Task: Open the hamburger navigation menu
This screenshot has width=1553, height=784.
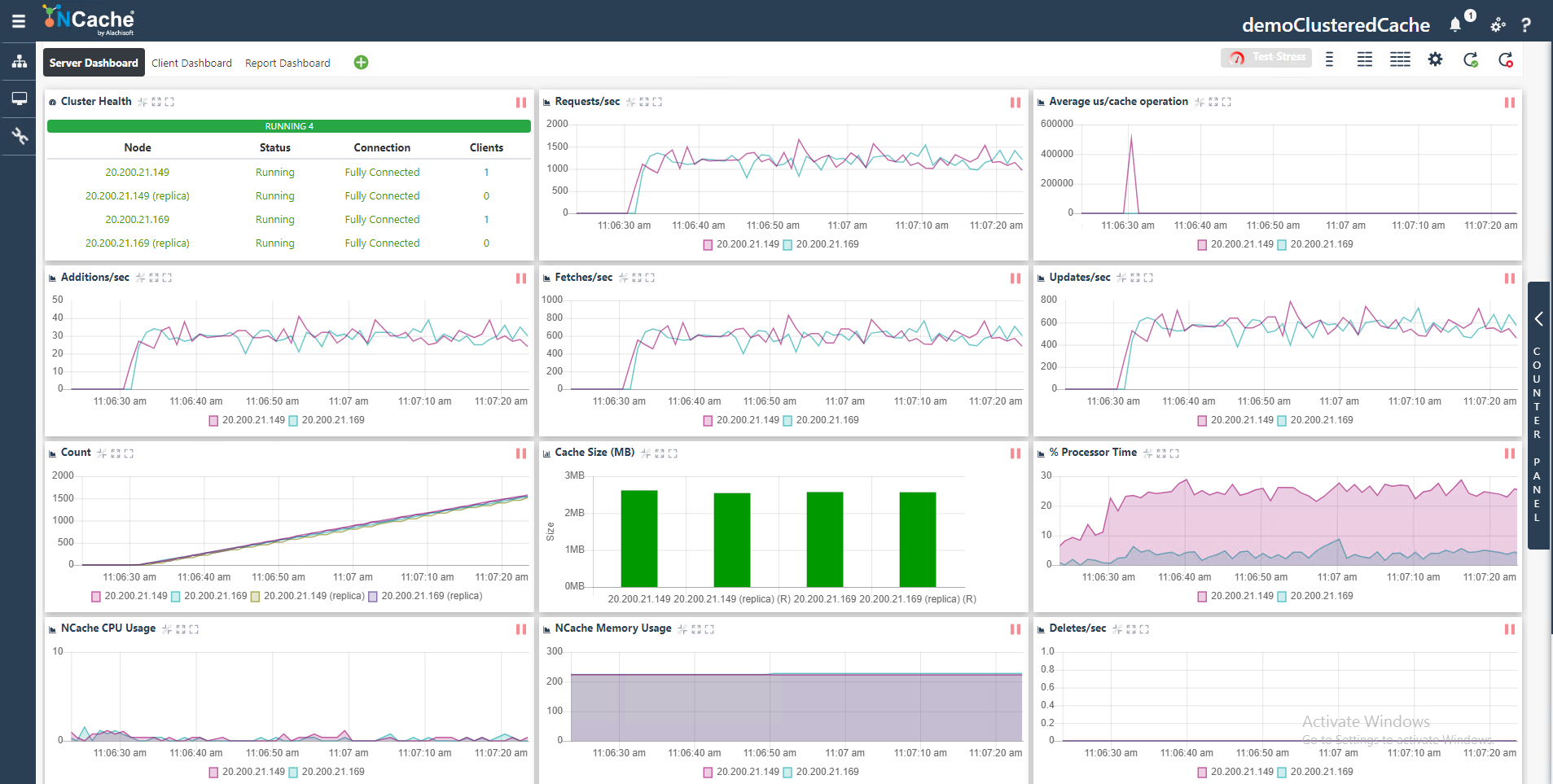Action: 19,22
